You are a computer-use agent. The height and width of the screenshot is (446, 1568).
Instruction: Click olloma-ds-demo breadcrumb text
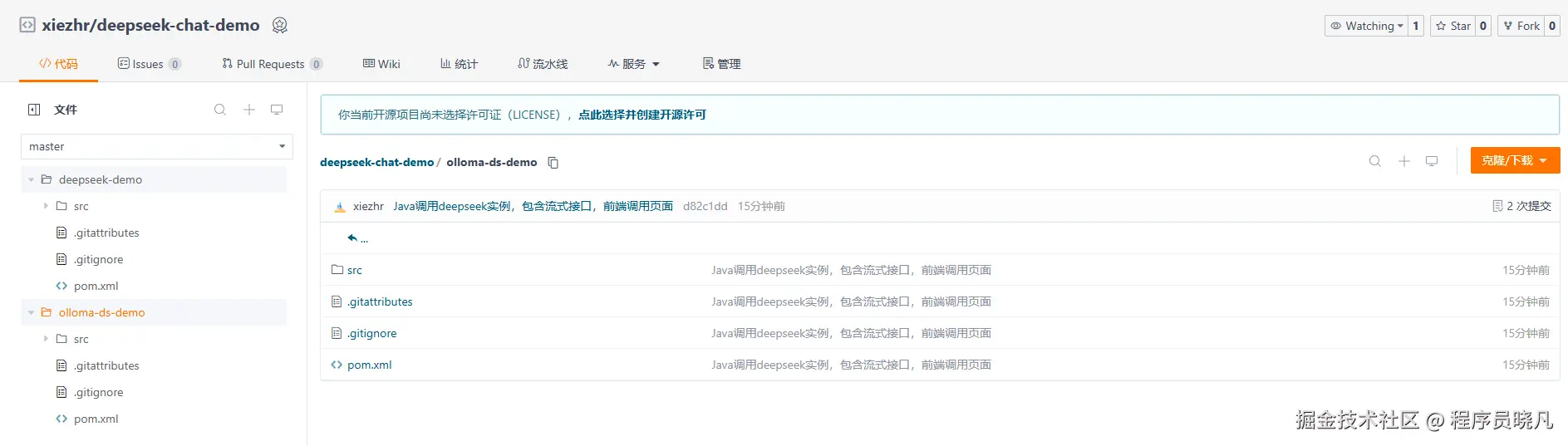(x=492, y=162)
